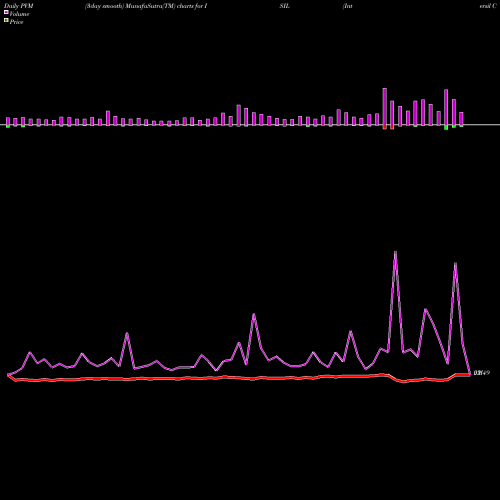
Task: Click the red-green Price legend swatch
Action: pos(6,21)
